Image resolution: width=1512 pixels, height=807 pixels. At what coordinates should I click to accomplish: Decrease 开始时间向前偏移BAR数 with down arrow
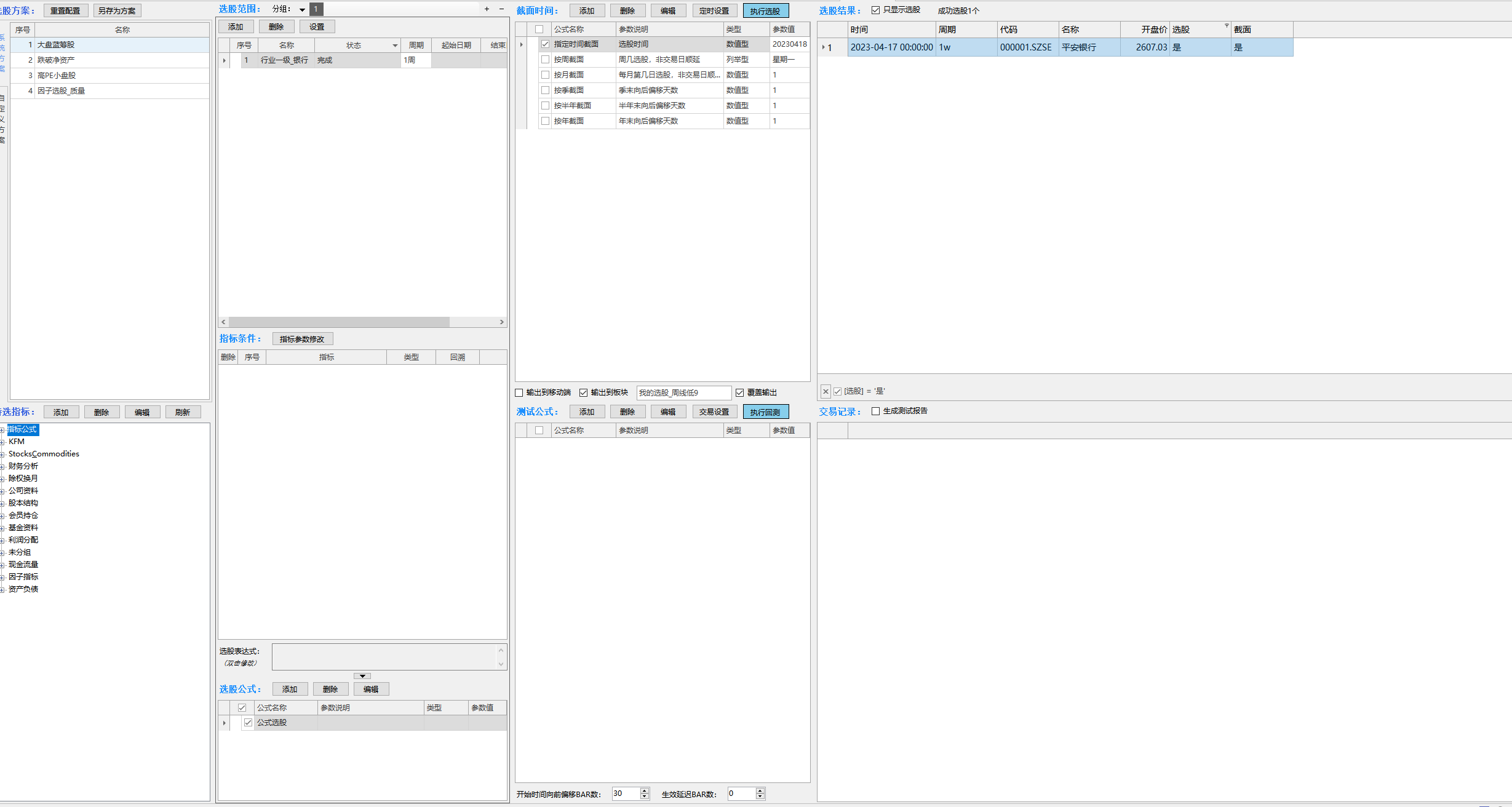(x=645, y=797)
